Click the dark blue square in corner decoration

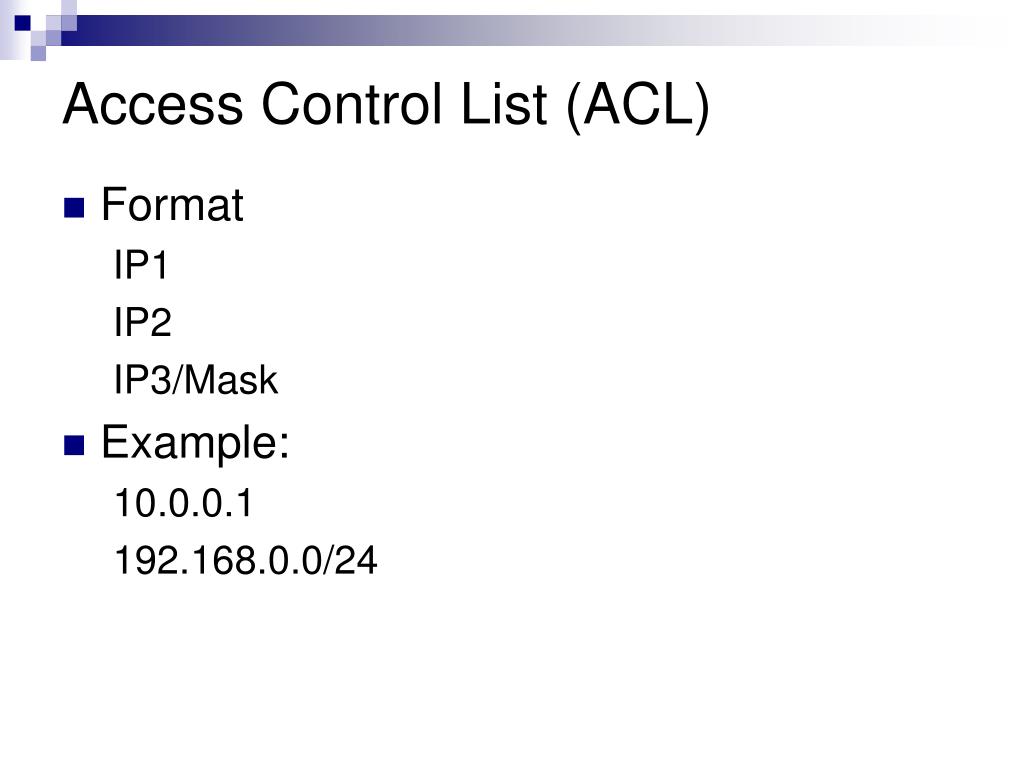click(x=23, y=23)
